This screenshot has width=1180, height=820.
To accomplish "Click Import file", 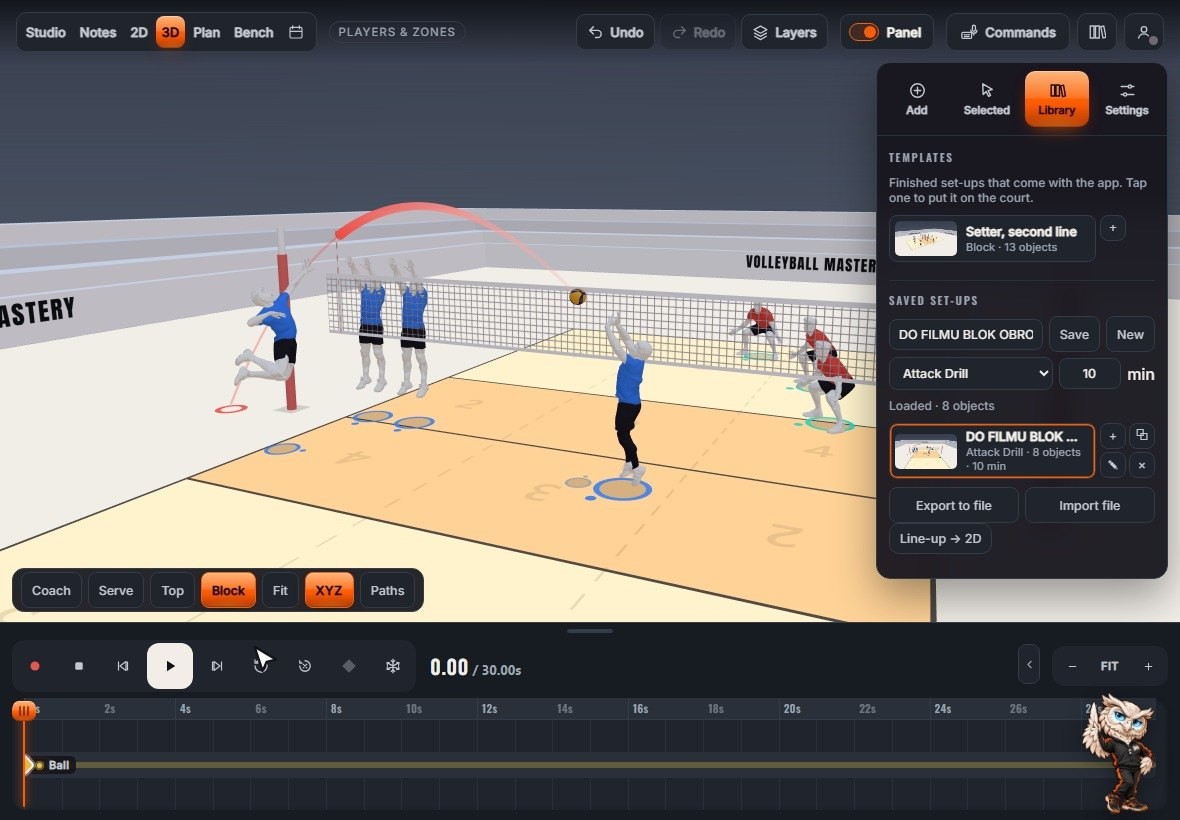I will 1089,506.
